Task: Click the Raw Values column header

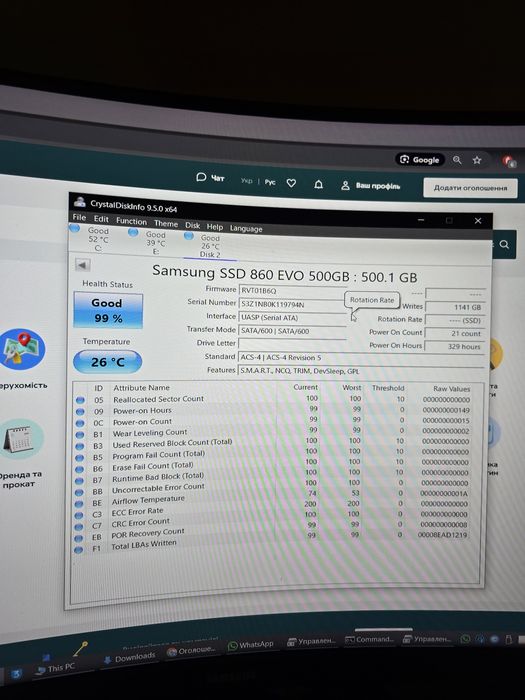Action: (x=451, y=388)
